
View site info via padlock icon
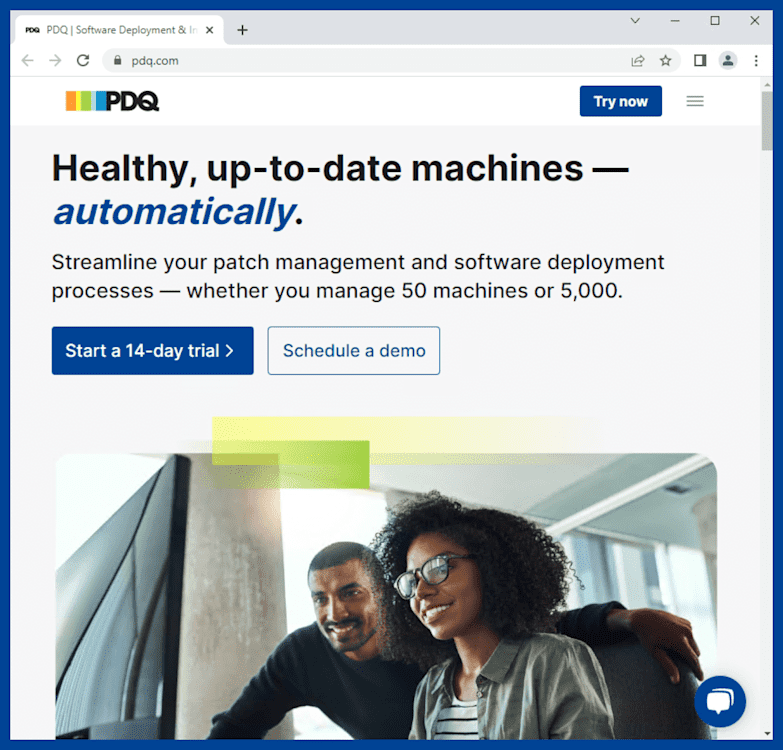click(117, 60)
